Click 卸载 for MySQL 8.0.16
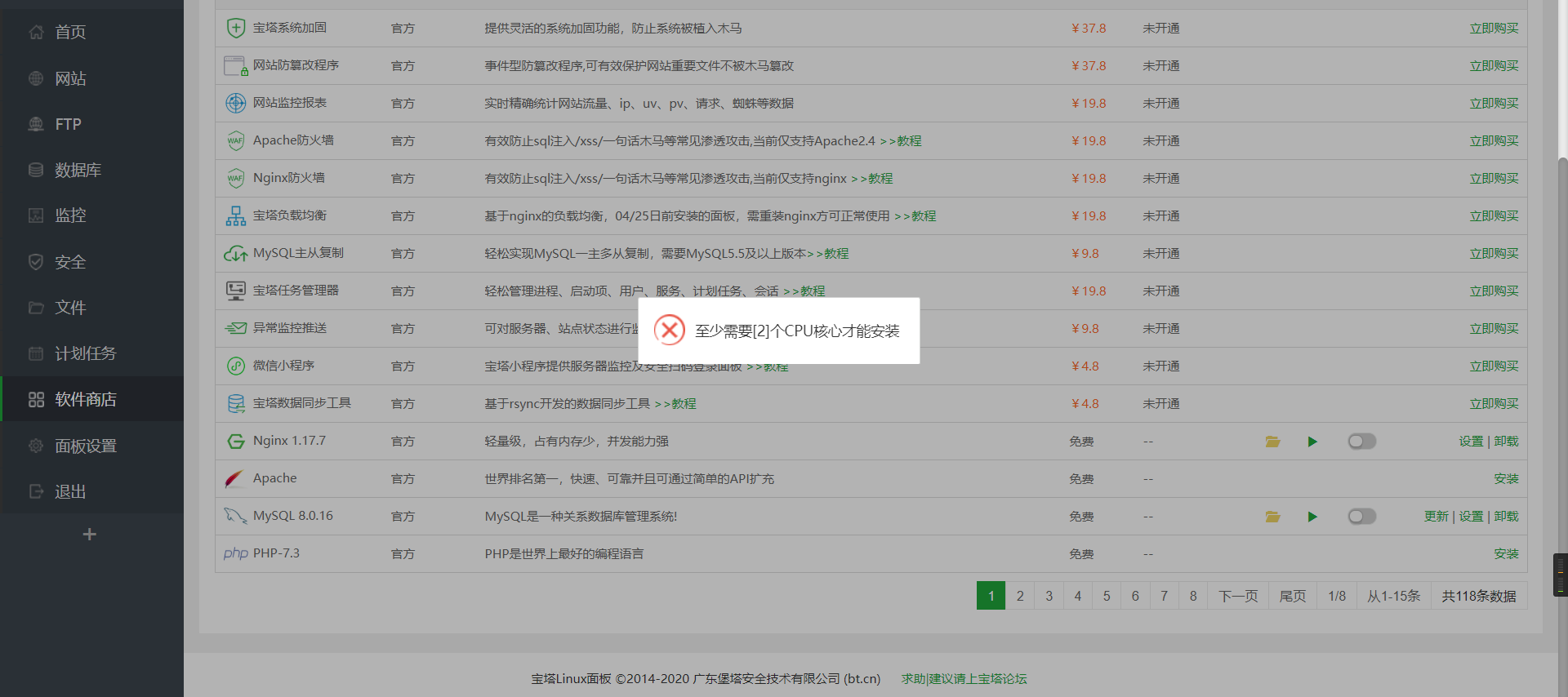This screenshot has width=1568, height=697. pyautogui.click(x=1506, y=517)
